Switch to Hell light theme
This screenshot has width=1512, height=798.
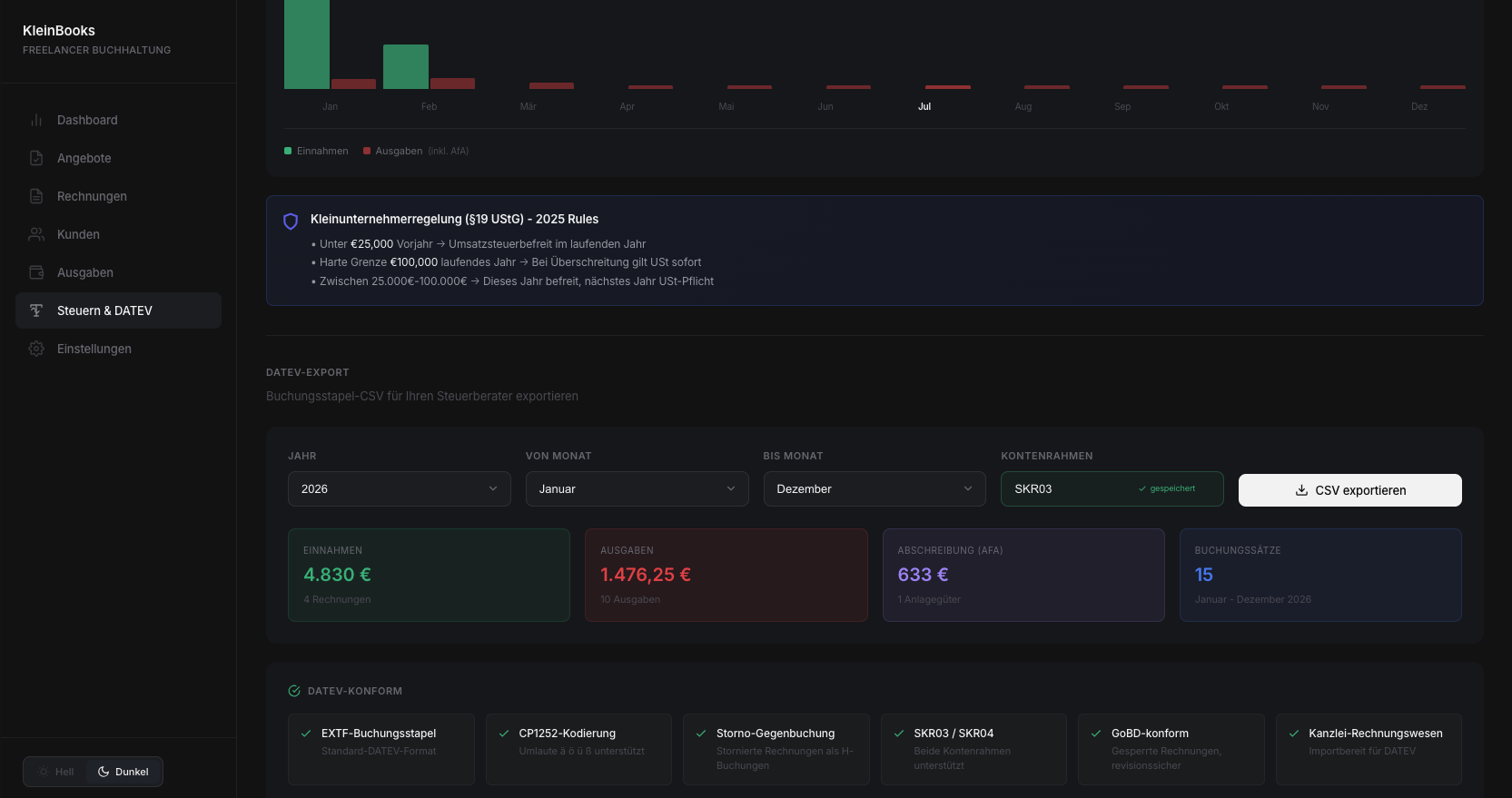click(x=56, y=772)
